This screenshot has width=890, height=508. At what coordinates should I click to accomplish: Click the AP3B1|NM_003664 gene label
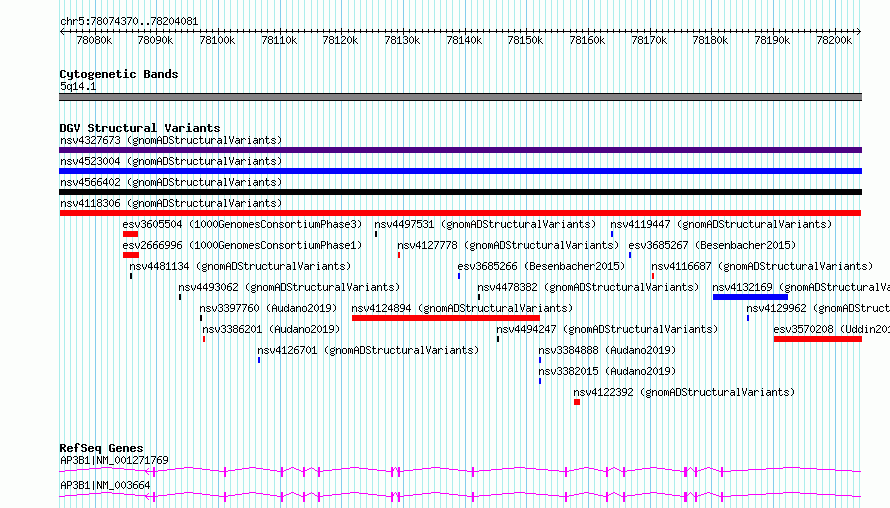click(x=105, y=485)
